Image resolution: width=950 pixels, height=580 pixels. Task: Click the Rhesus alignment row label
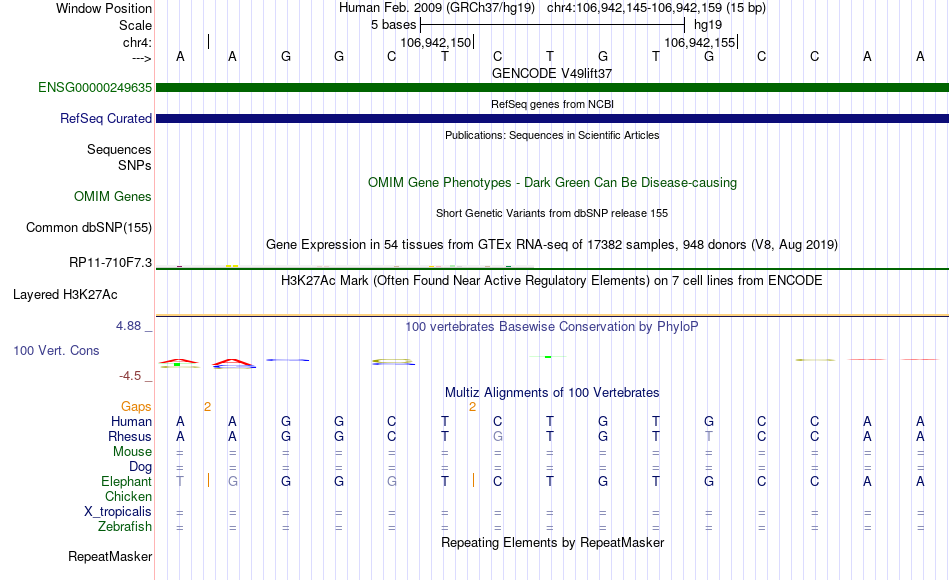[130, 436]
